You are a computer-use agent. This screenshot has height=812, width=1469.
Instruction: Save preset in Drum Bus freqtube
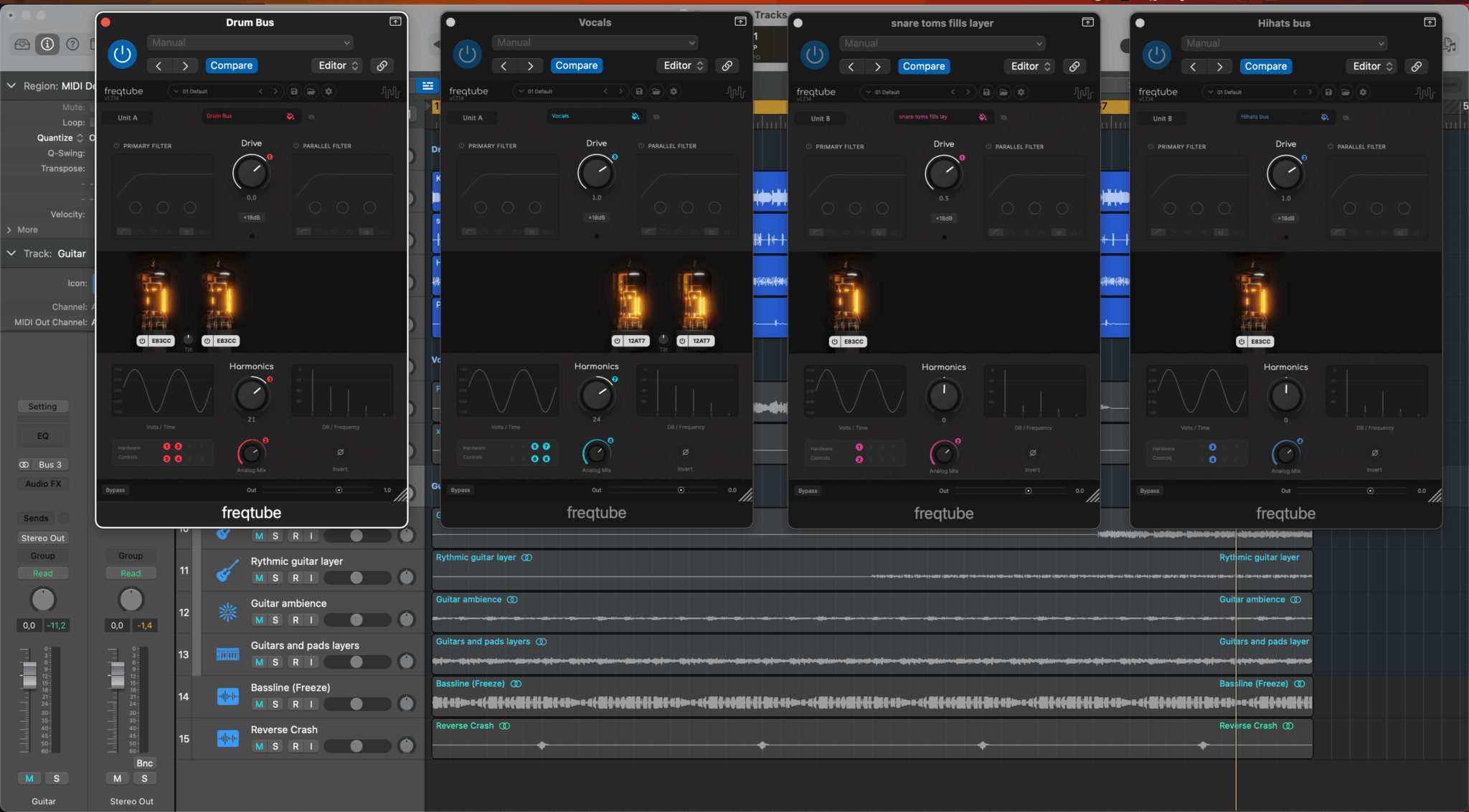pyautogui.click(x=294, y=92)
